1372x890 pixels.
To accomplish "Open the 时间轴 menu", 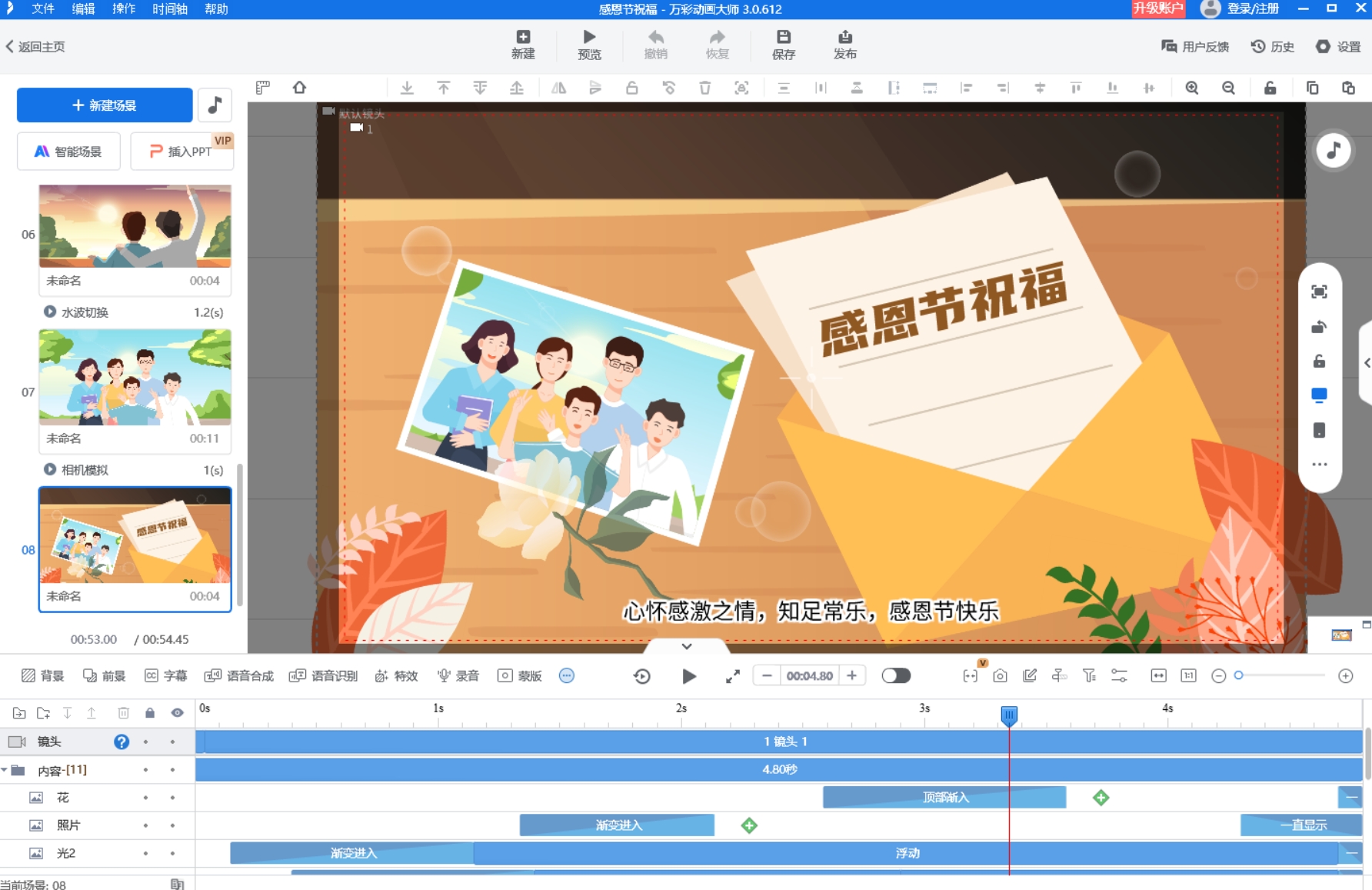I will tap(170, 8).
